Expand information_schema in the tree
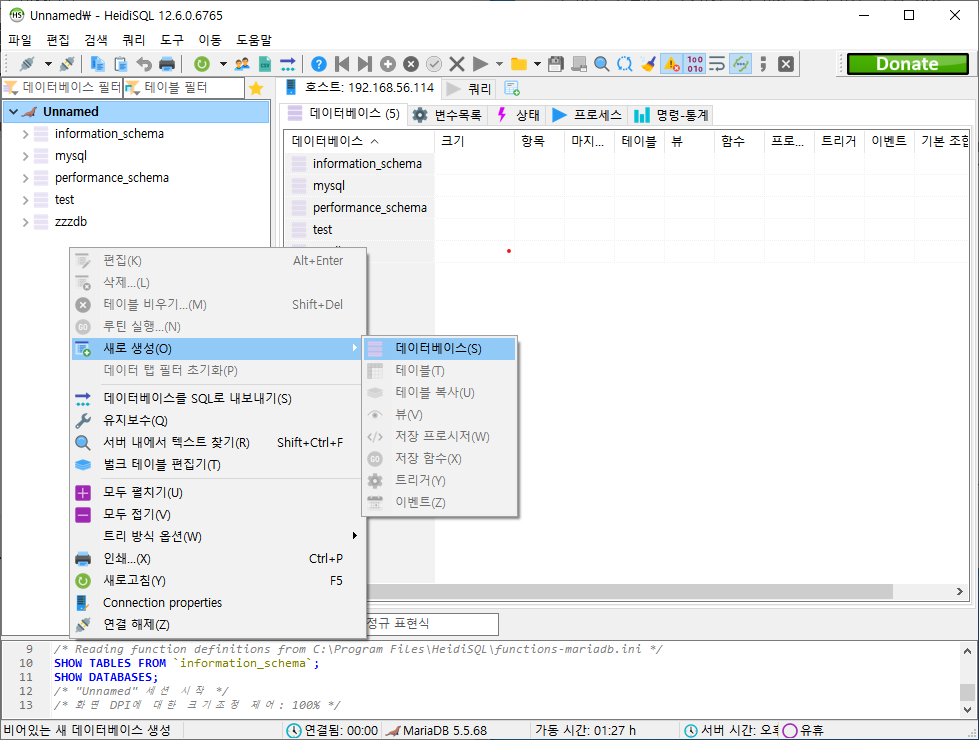 click(x=26, y=134)
